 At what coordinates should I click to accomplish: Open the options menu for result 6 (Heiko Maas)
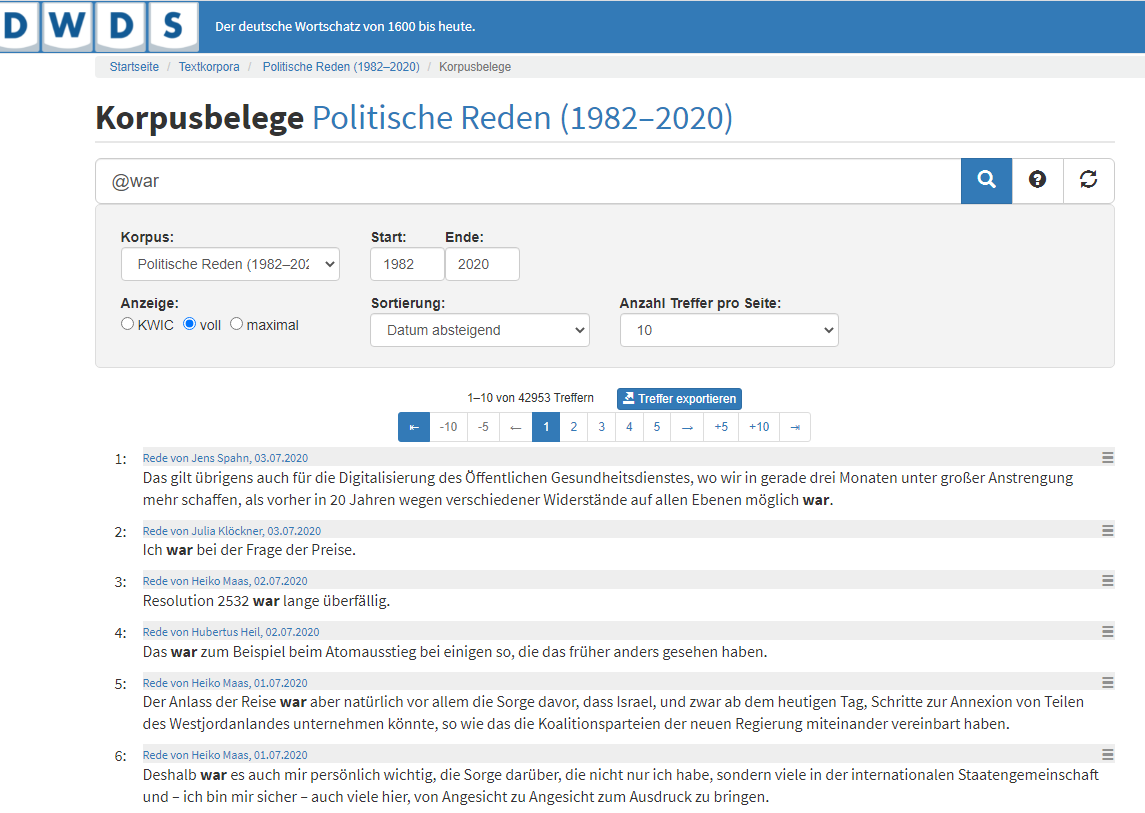[x=1107, y=755]
